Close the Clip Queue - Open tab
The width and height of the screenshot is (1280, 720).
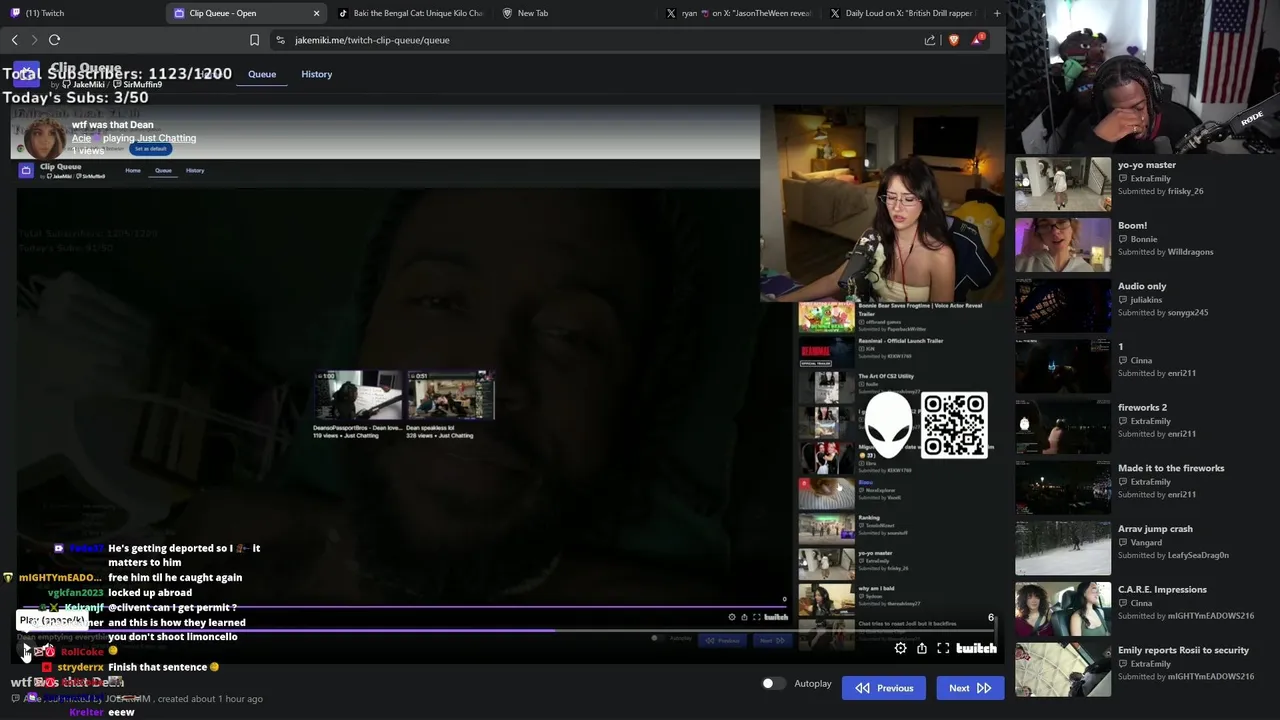[x=316, y=13]
